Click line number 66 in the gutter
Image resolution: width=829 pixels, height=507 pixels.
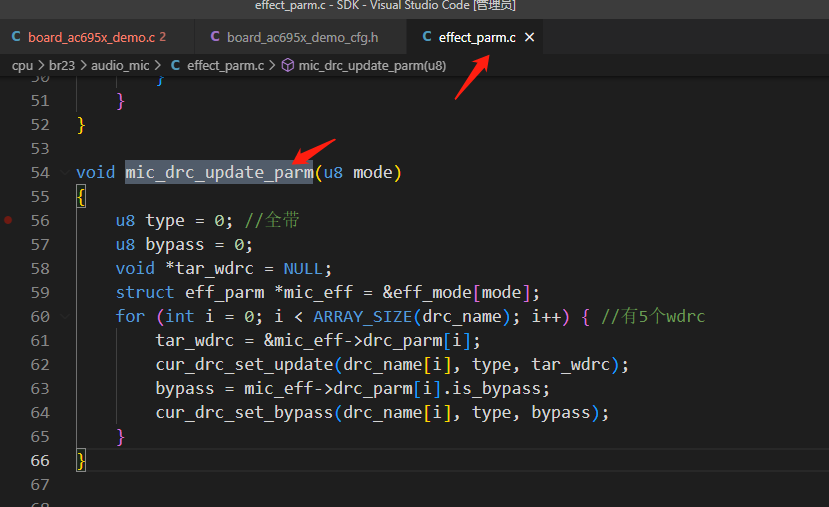40,460
